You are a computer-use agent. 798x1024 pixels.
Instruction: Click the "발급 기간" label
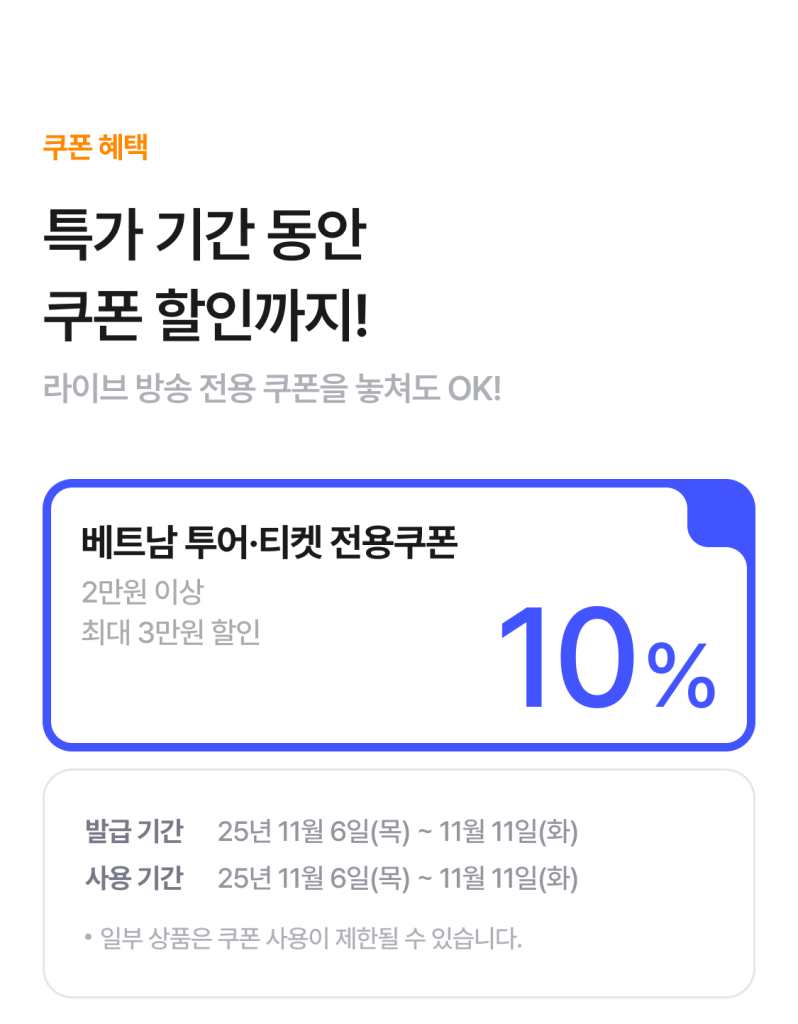tap(134, 831)
